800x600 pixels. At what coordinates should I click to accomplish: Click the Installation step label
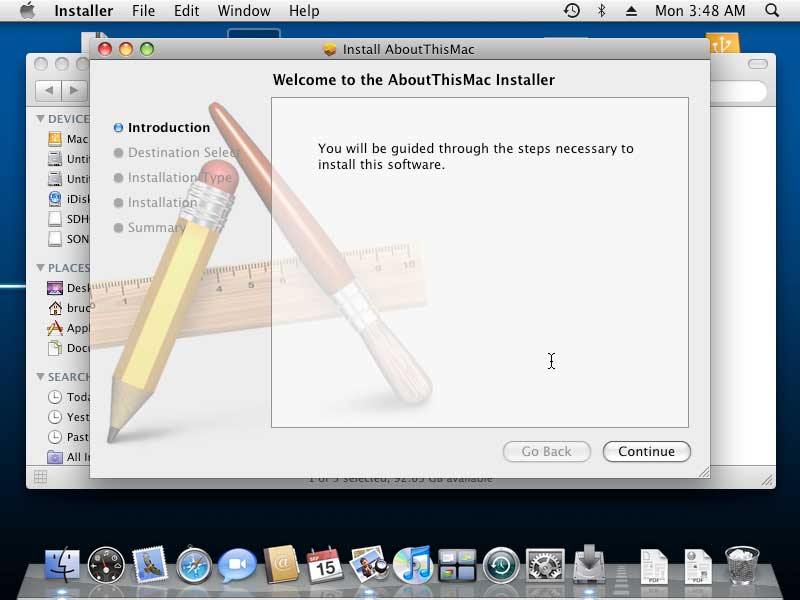click(162, 203)
